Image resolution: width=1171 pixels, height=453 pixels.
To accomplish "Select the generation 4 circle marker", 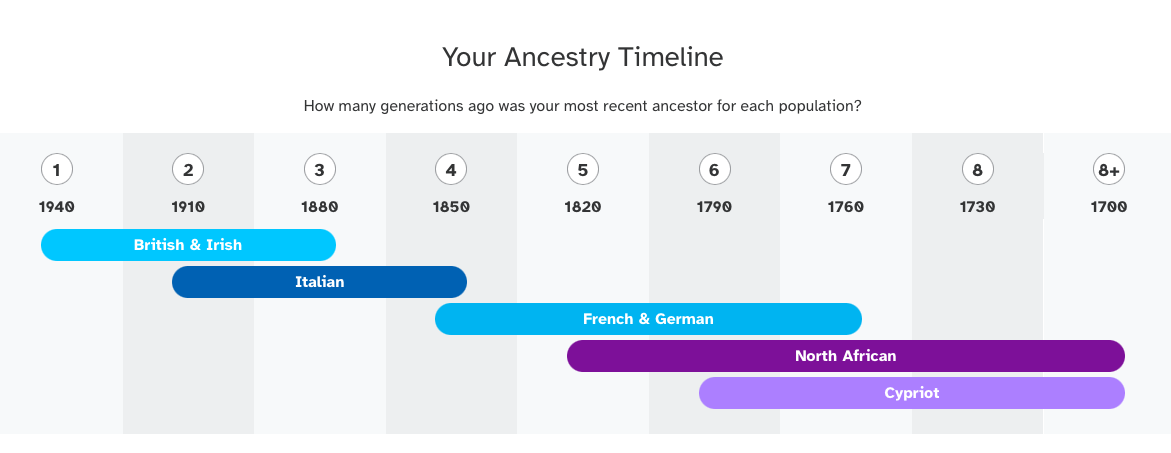I will click(451, 170).
